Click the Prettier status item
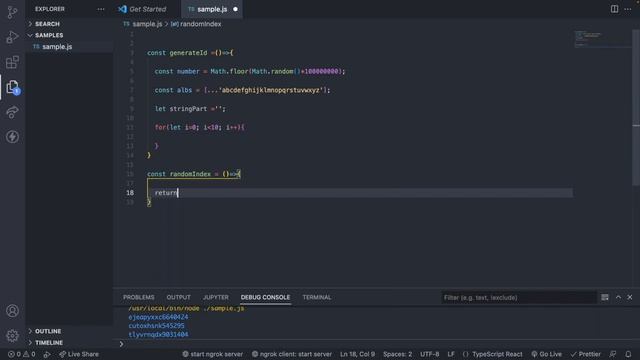The height and width of the screenshot is (360, 640). [586, 354]
